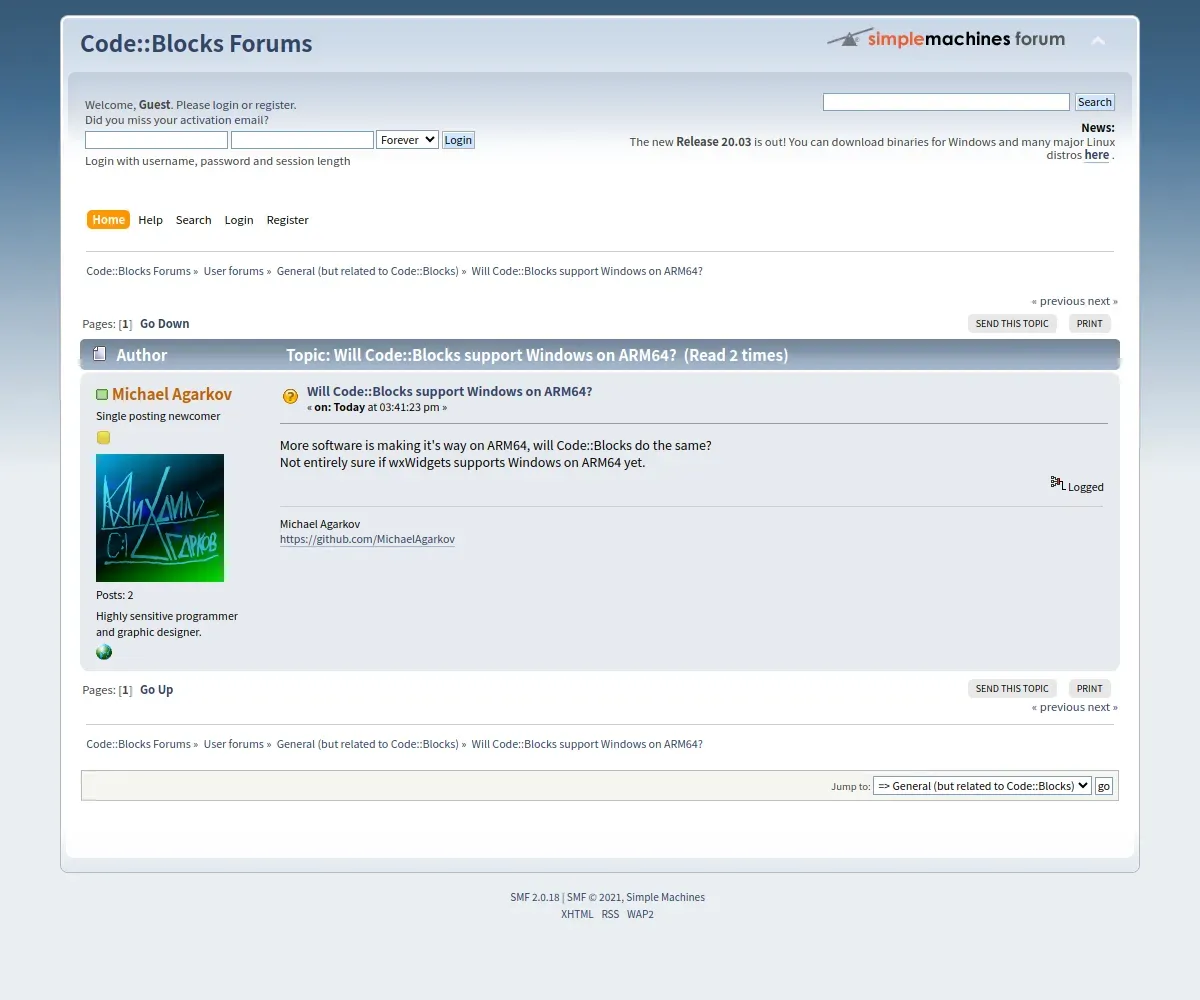Viewport: 1200px width, 1000px height.
Task: Open Michael Agarkov's avatar image
Action: [160, 518]
